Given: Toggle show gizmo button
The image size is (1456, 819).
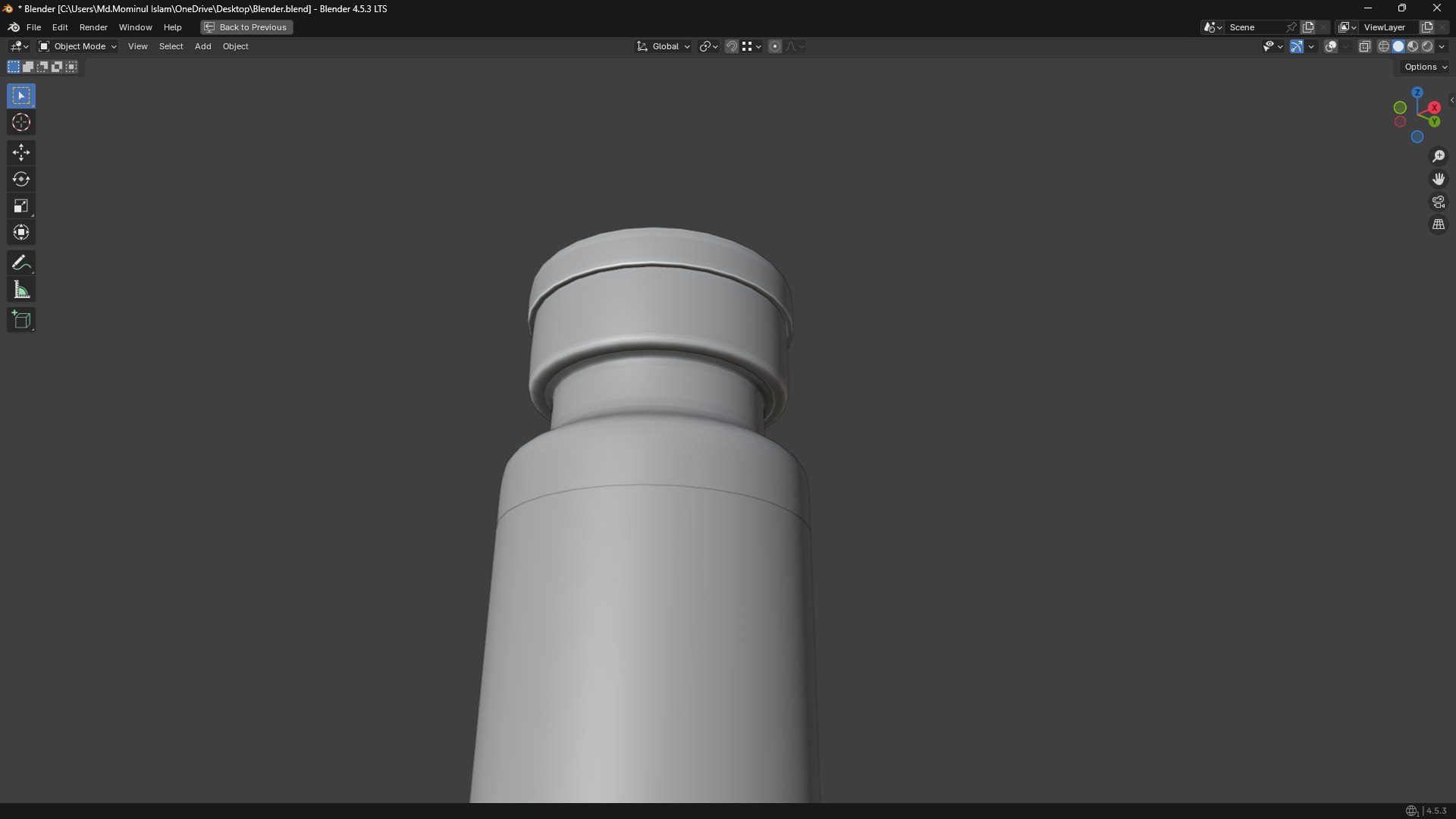Looking at the screenshot, I should 1297,47.
